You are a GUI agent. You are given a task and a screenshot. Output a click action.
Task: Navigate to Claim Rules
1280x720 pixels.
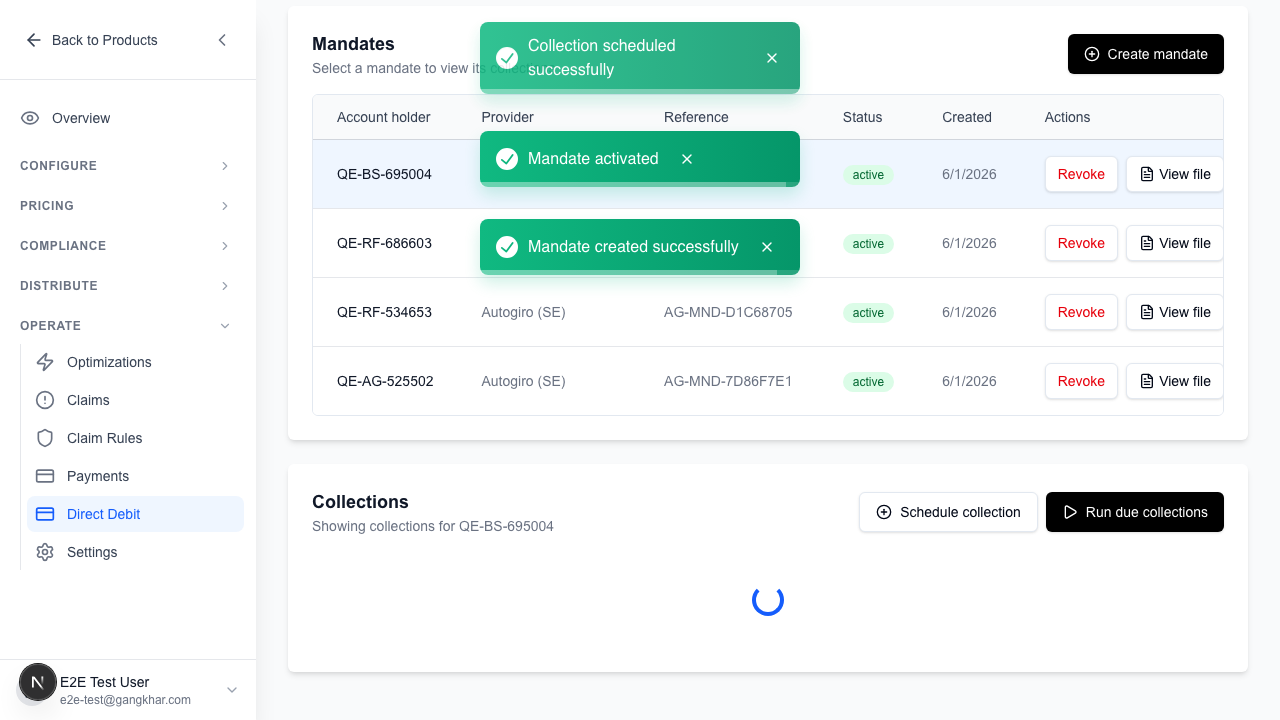(x=135, y=438)
